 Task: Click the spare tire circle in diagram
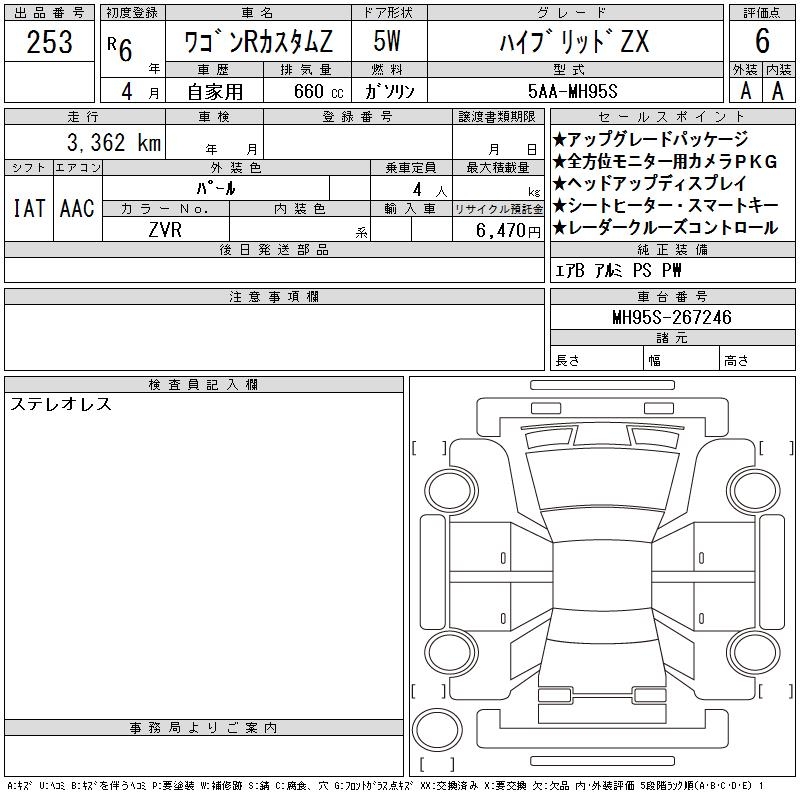tap(437, 730)
